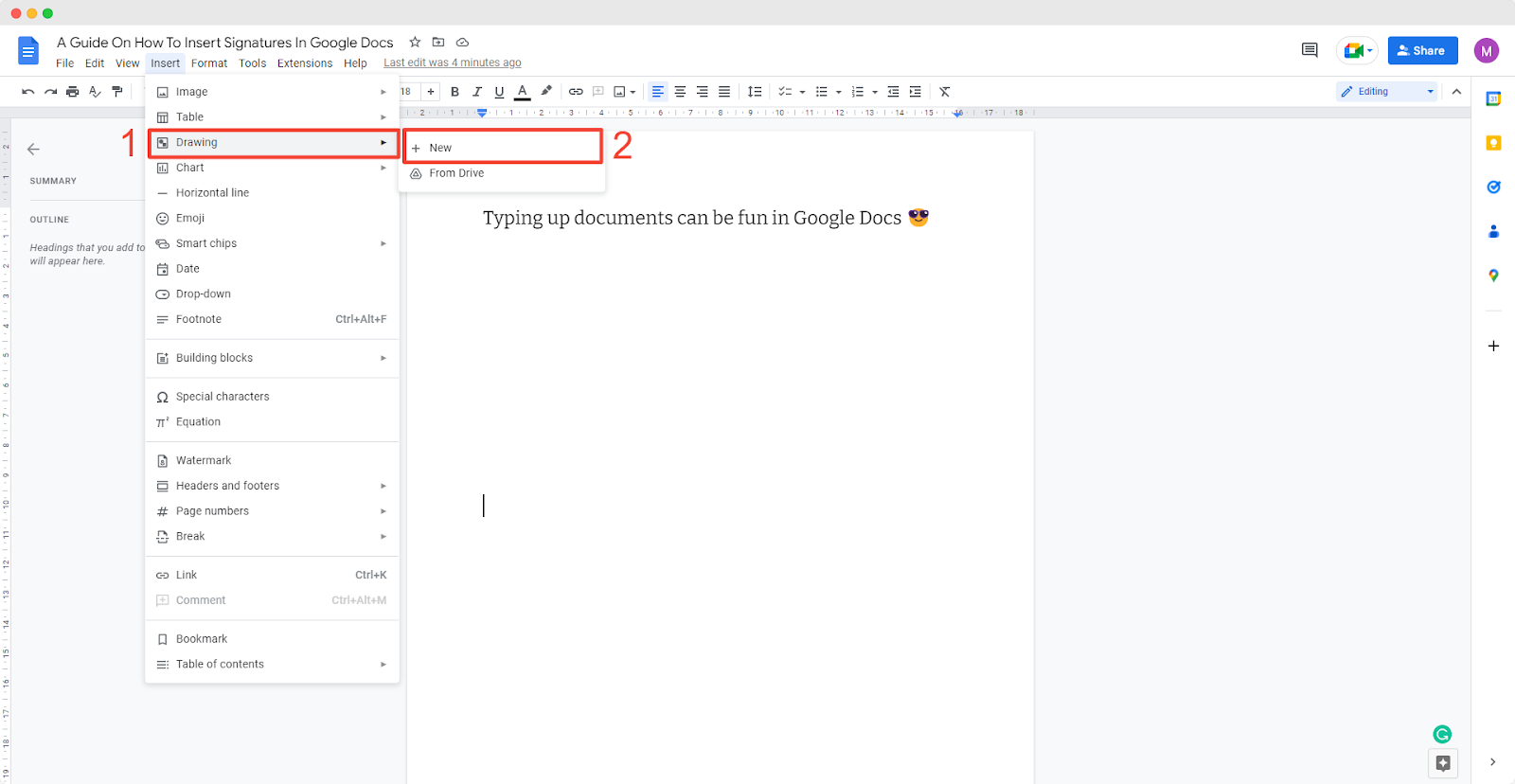This screenshot has height=784, width=1515.
Task: Open the account avatar M
Action: click(1487, 50)
